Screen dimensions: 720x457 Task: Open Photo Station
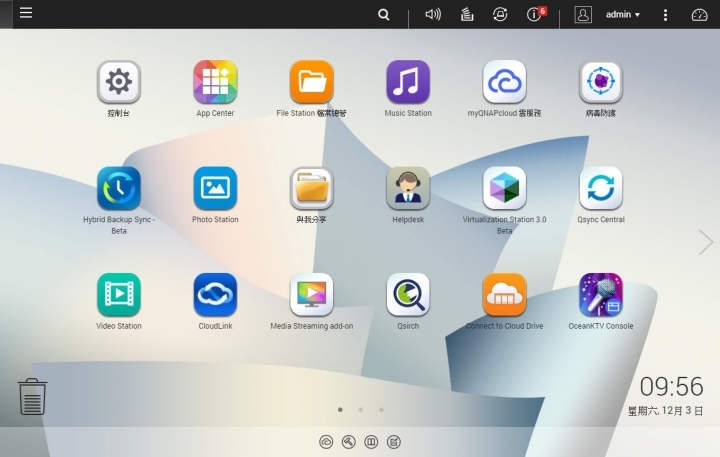tap(215, 188)
